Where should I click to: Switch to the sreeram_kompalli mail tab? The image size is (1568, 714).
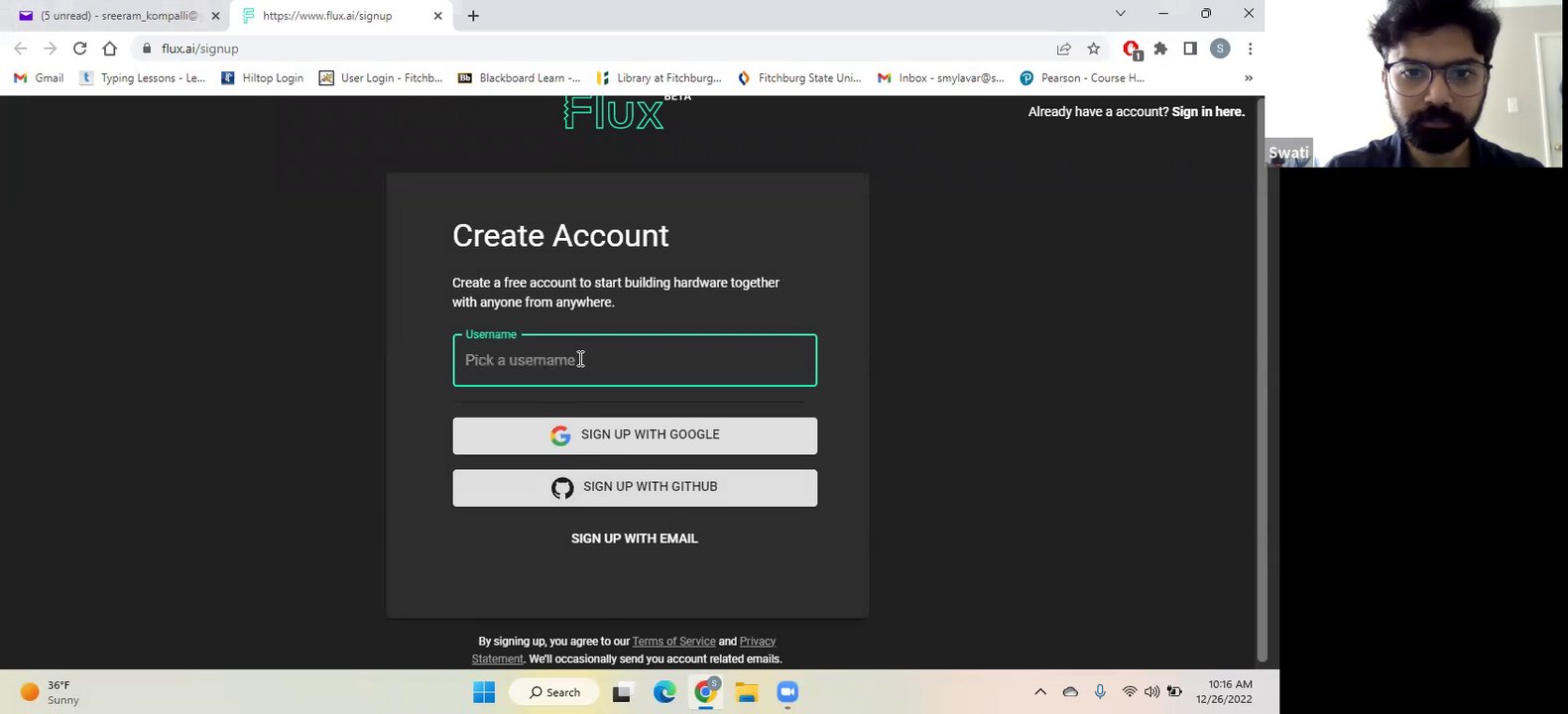[115, 16]
